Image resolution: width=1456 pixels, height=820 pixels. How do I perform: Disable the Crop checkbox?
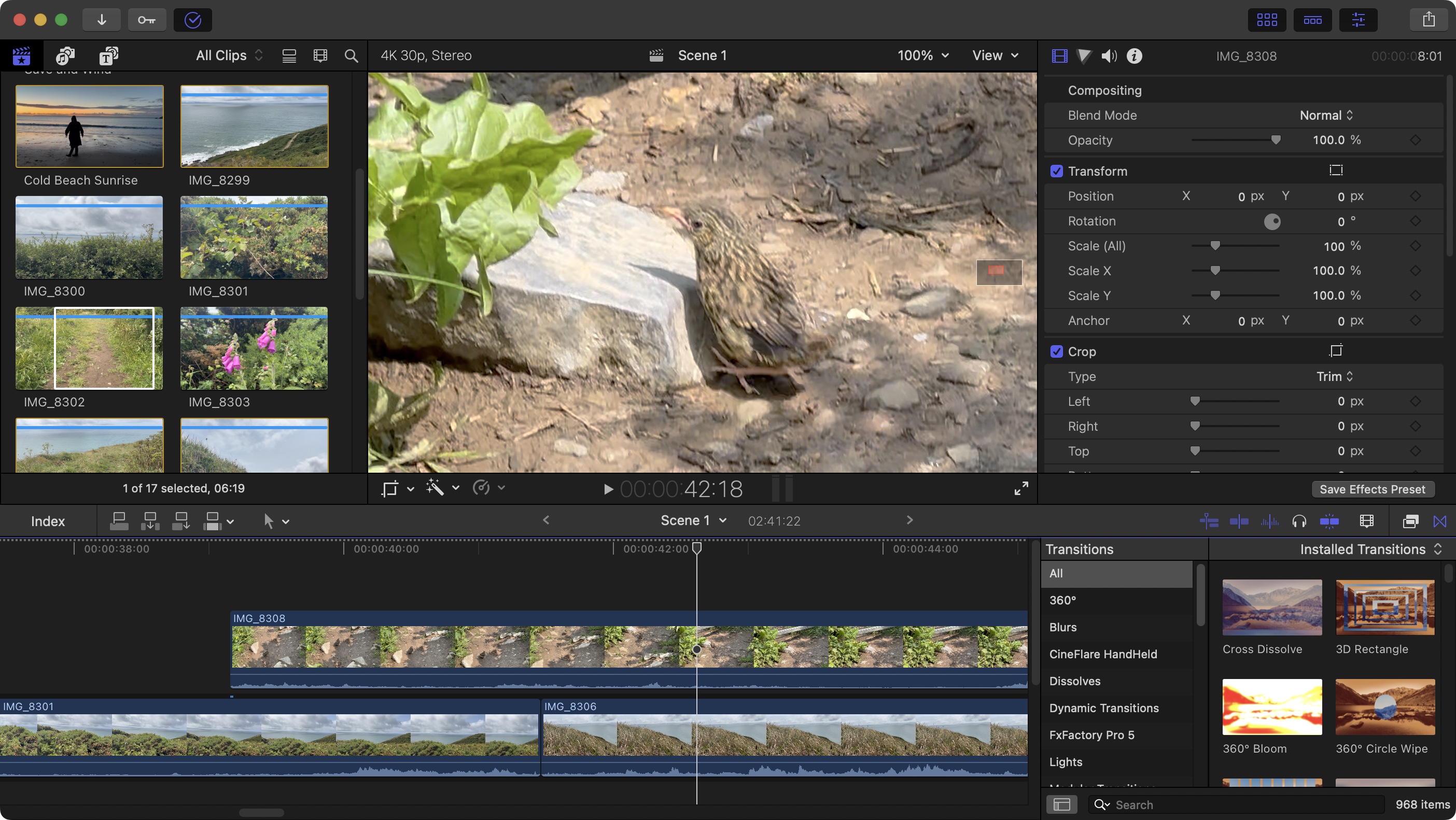click(x=1057, y=351)
